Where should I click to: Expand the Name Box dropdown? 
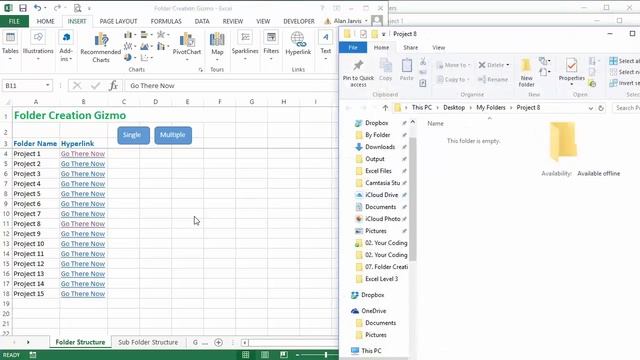pyautogui.click(x=48, y=85)
